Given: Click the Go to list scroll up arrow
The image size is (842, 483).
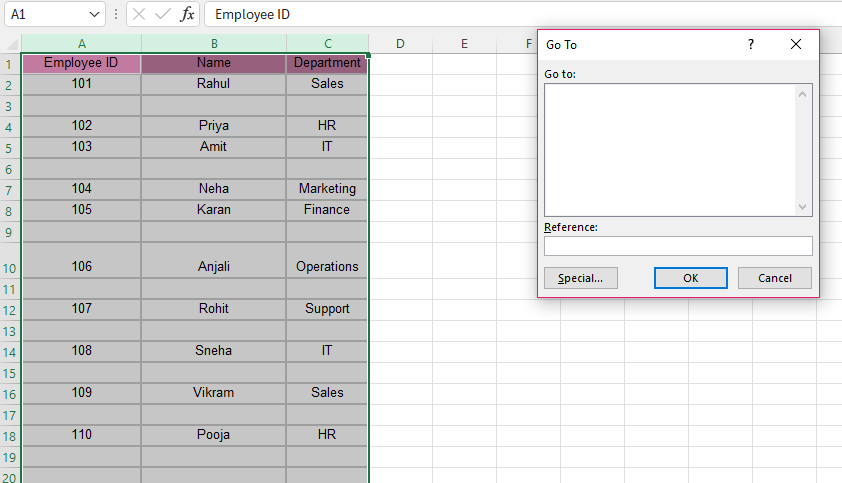Looking at the screenshot, I should pyautogui.click(x=802, y=93).
